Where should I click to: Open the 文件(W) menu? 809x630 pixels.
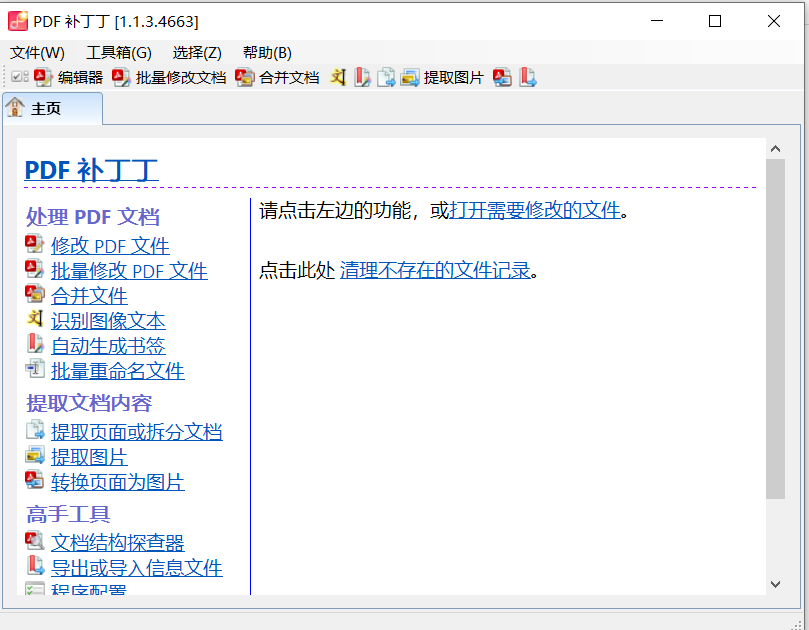37,53
